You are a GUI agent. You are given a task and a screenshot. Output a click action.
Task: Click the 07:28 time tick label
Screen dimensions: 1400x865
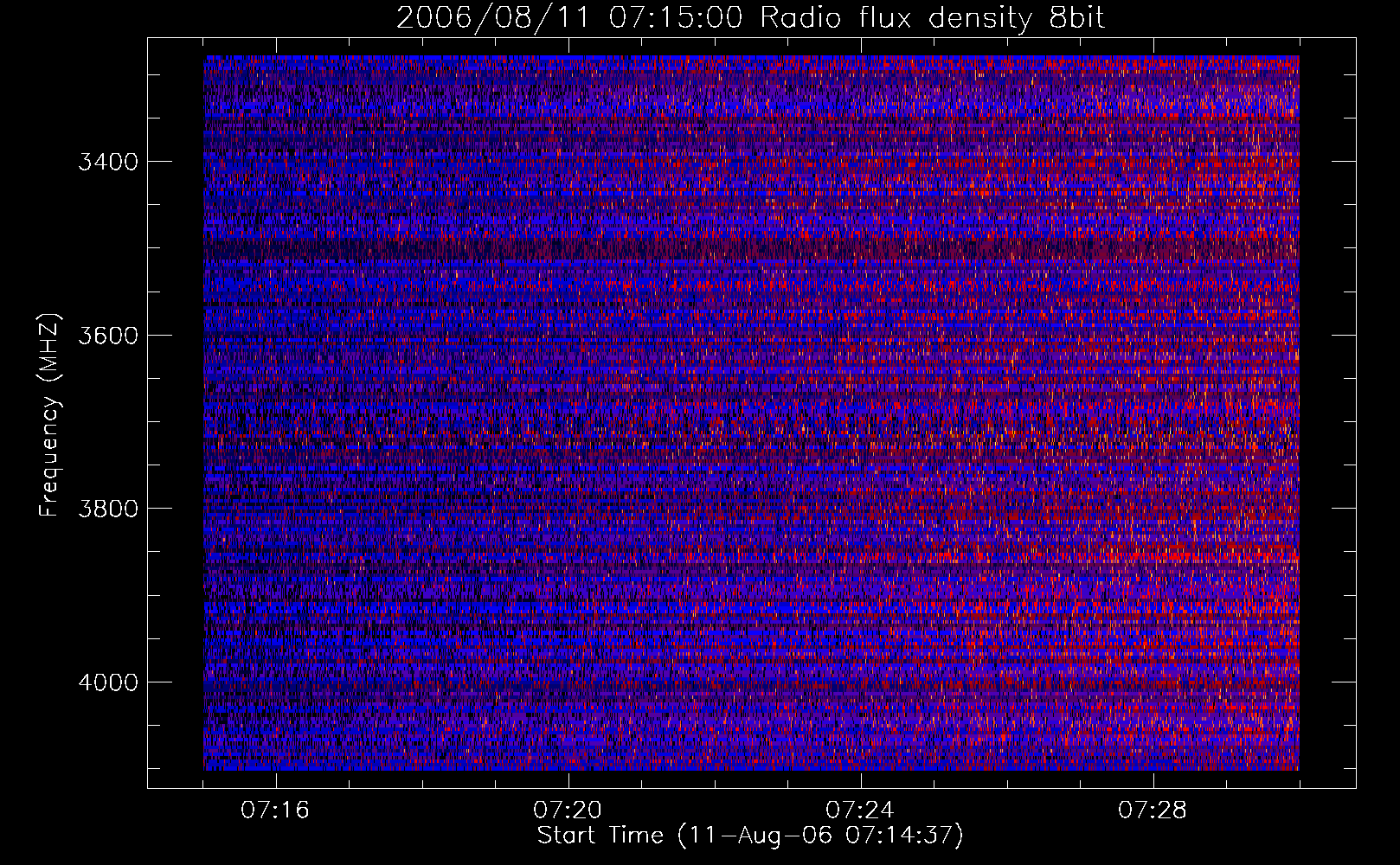tap(1153, 811)
